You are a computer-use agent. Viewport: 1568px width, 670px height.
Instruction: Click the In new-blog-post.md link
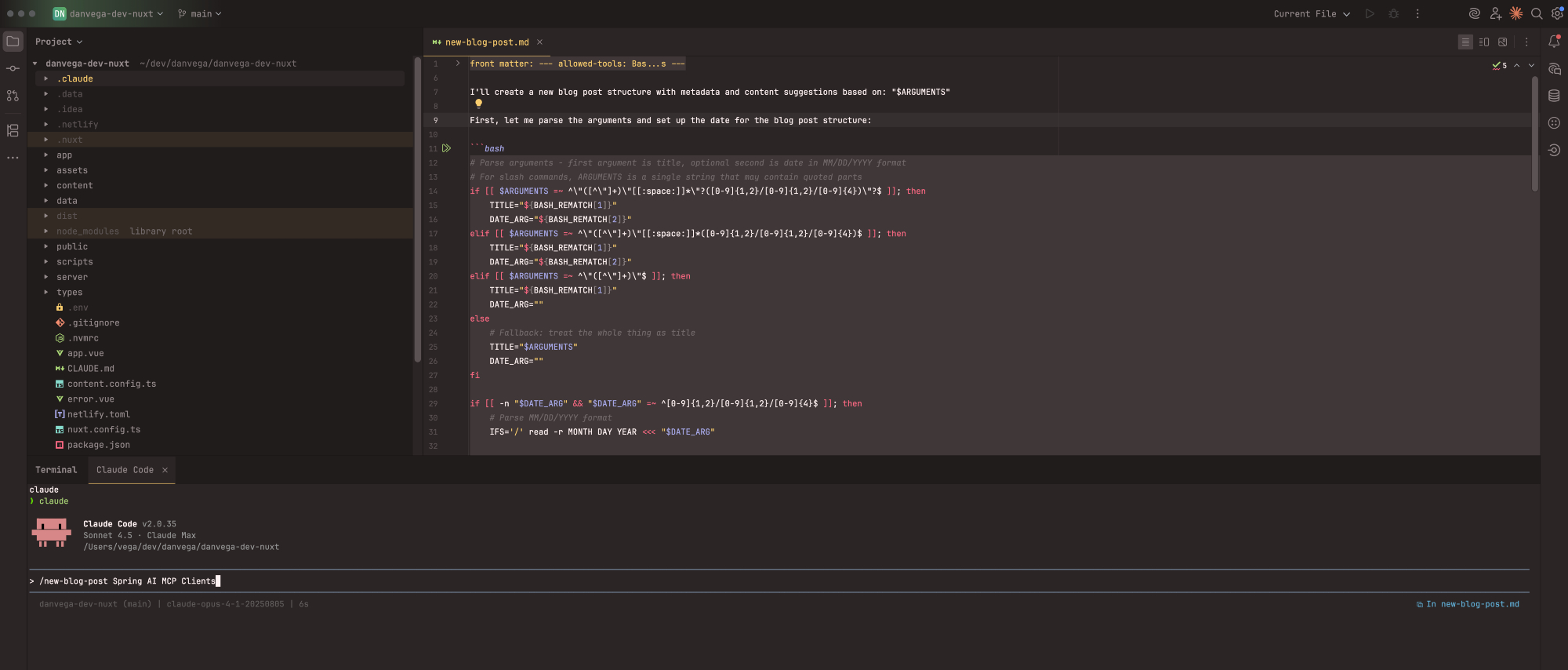point(1471,604)
